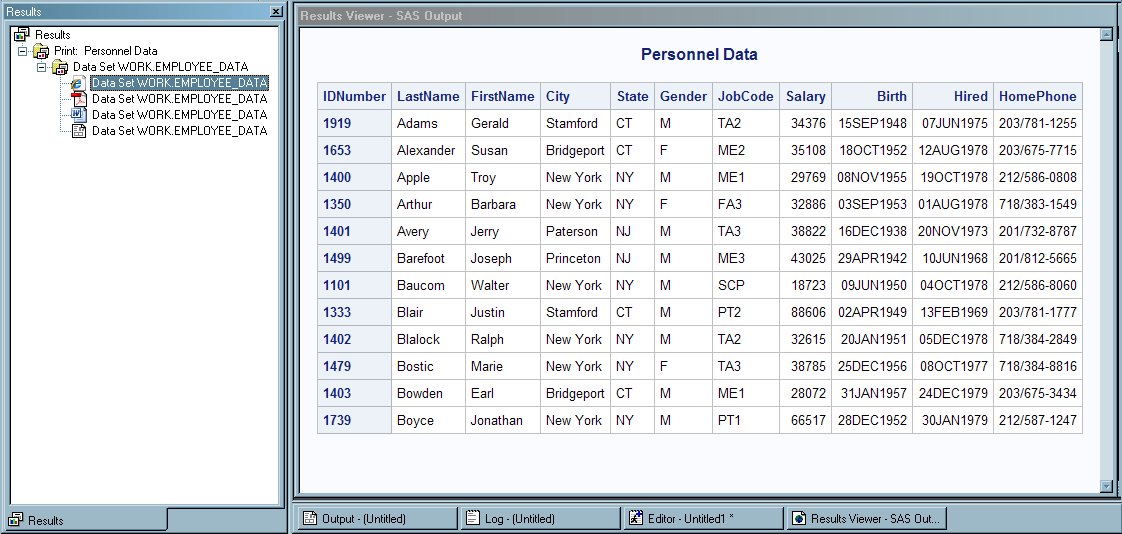Click the Paterson city cell

[575, 231]
